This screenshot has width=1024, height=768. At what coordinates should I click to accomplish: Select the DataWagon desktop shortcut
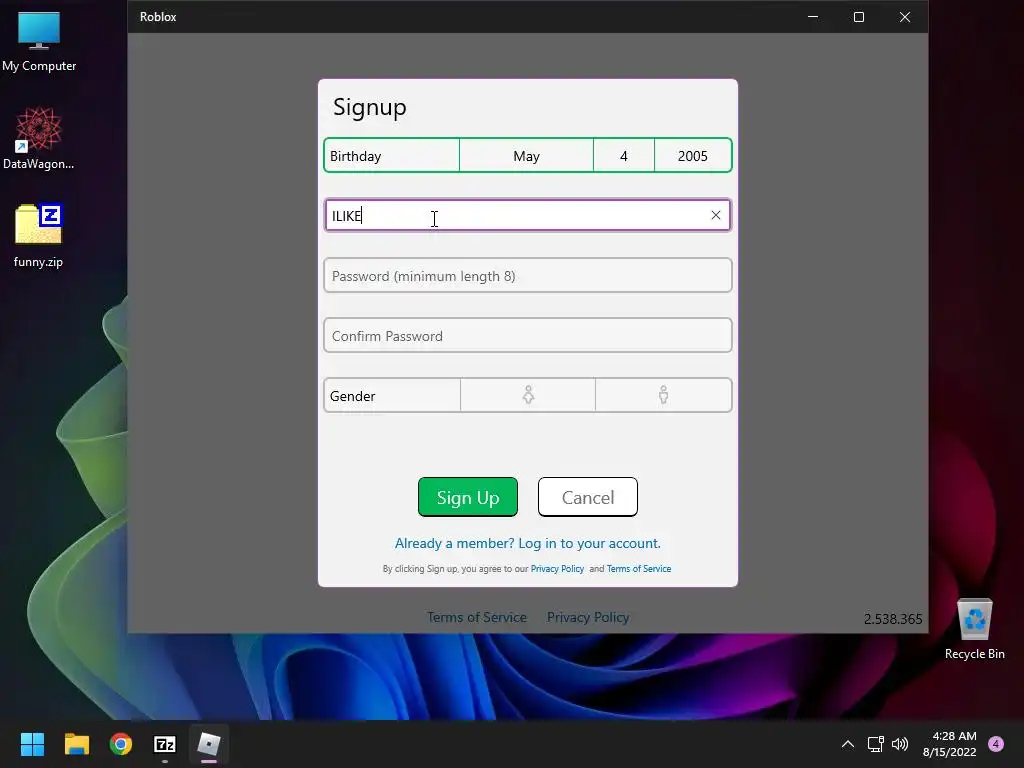tap(39, 138)
